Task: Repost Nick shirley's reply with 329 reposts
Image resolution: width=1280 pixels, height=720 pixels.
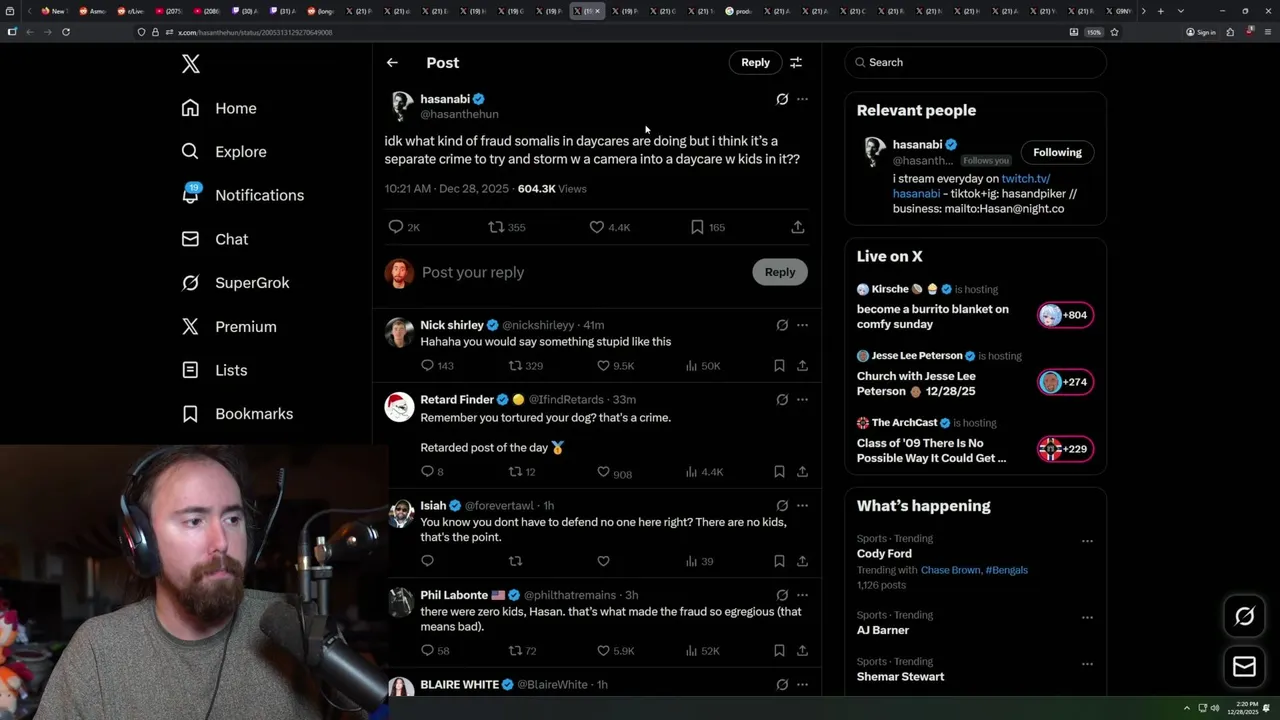Action: [x=515, y=366]
